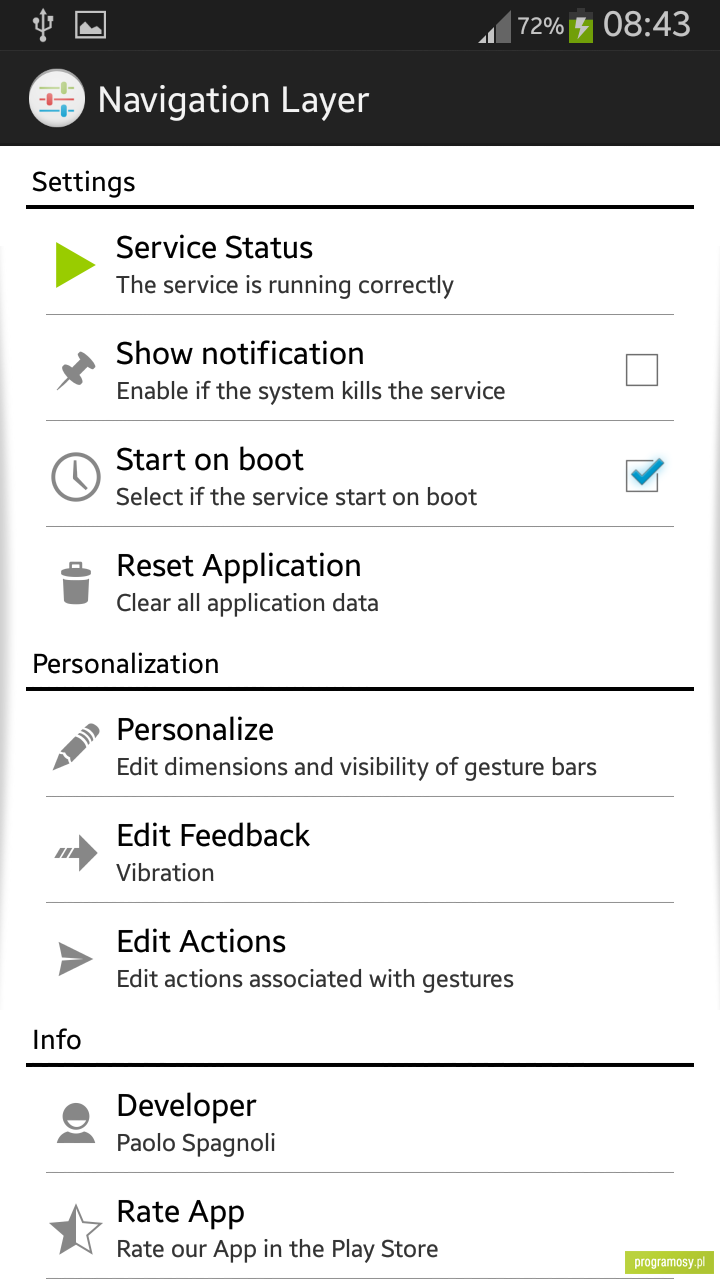The width and height of the screenshot is (720, 1280).
Task: Enable the Show notification checkbox
Action: pyautogui.click(x=641, y=370)
